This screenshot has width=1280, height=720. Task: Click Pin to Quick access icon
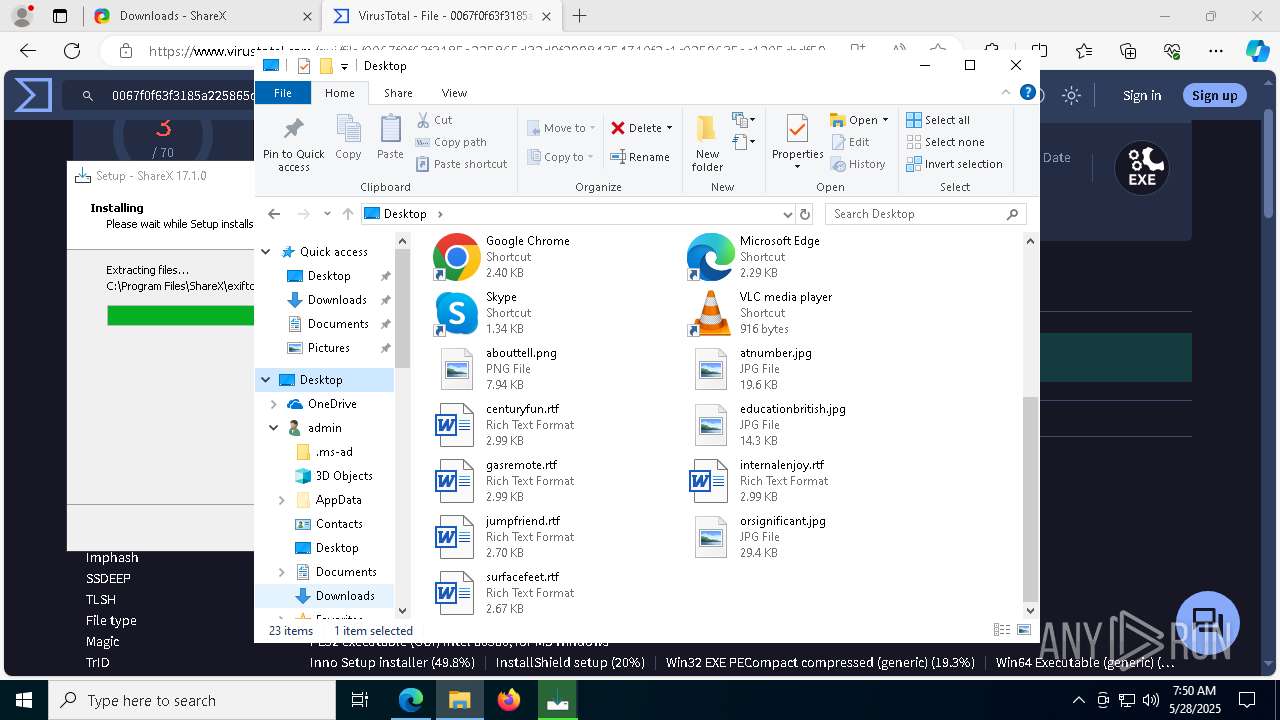(x=293, y=129)
